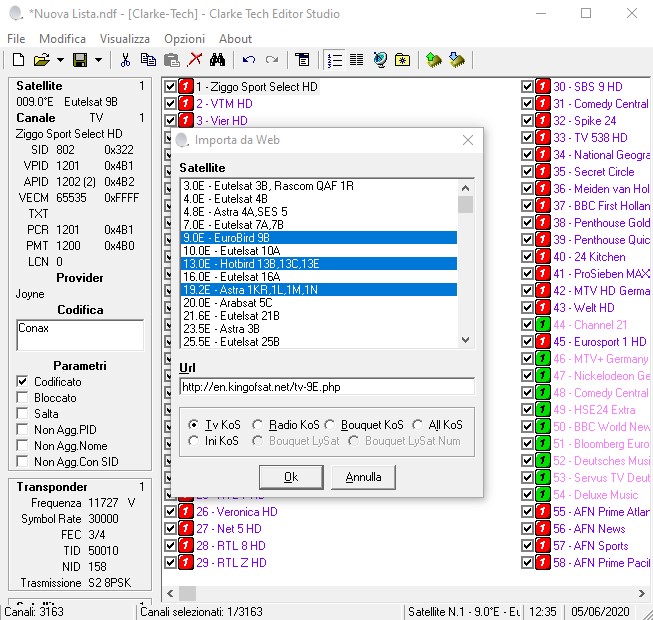Search channels with the binoculars icon
Image resolution: width=653 pixels, height=620 pixels.
(217, 60)
